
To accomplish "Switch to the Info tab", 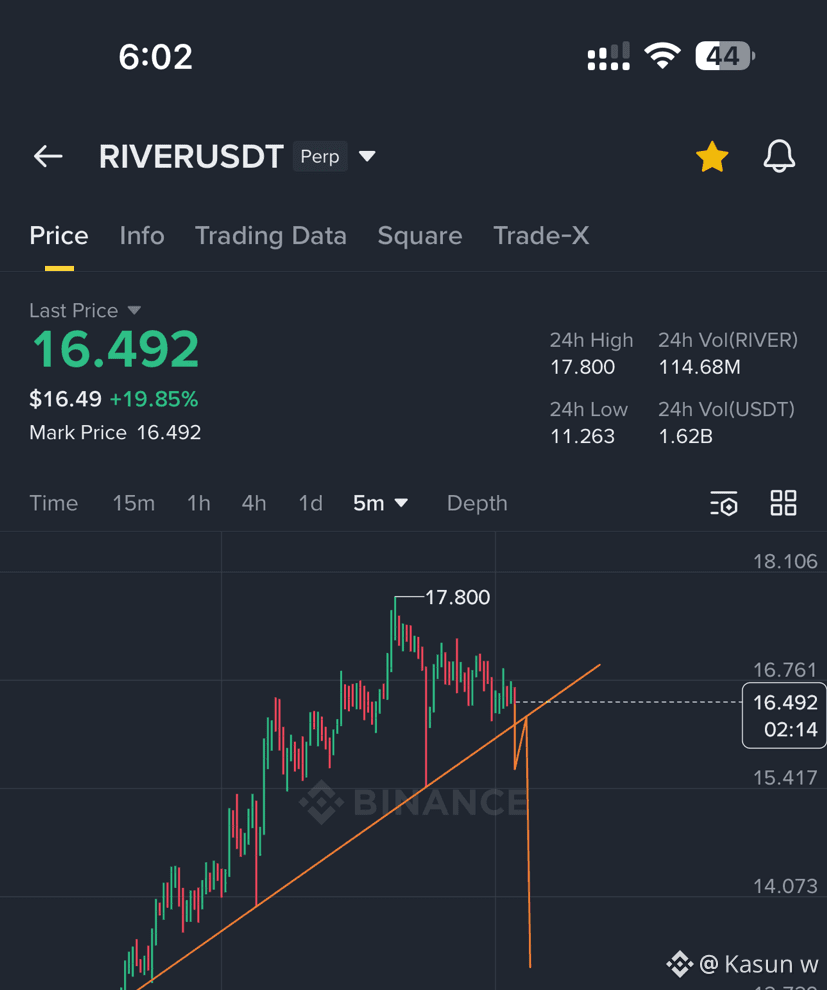I will coord(142,236).
